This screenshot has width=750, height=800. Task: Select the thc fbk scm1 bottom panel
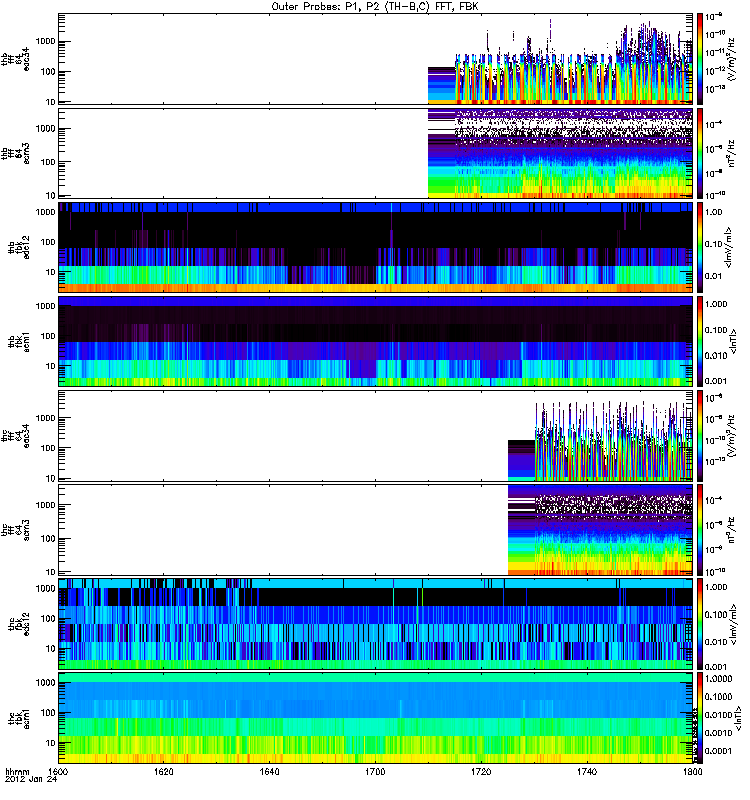(375, 718)
